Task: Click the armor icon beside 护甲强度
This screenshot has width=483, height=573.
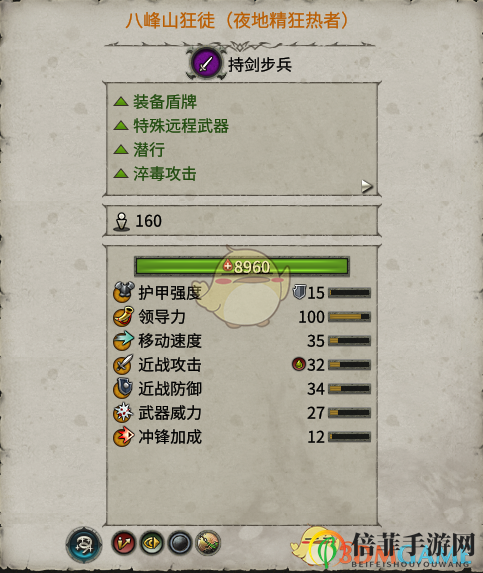Action: (123, 292)
